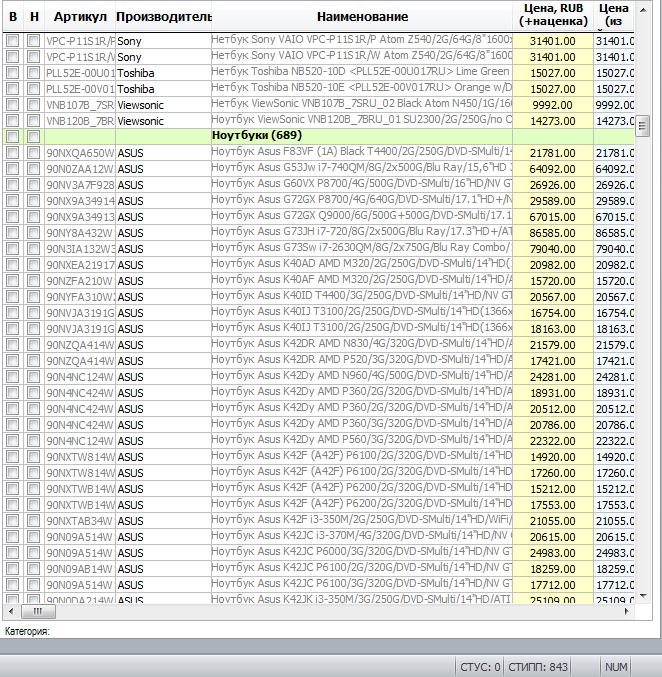Click Toshiba manufacturer cell for PLL52E-00U01
Viewport: 662px width, 677px height.
pyautogui.click(x=163, y=73)
